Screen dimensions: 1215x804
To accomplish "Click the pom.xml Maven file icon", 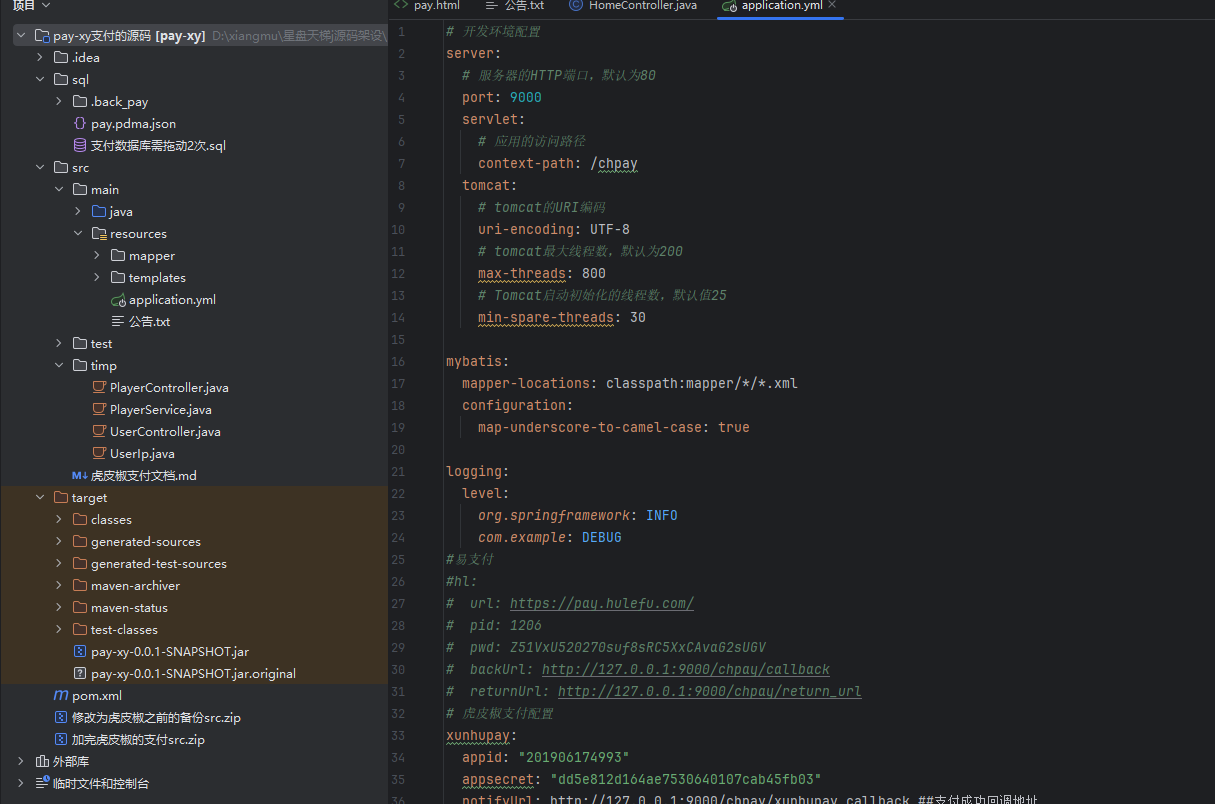I will tap(61, 695).
